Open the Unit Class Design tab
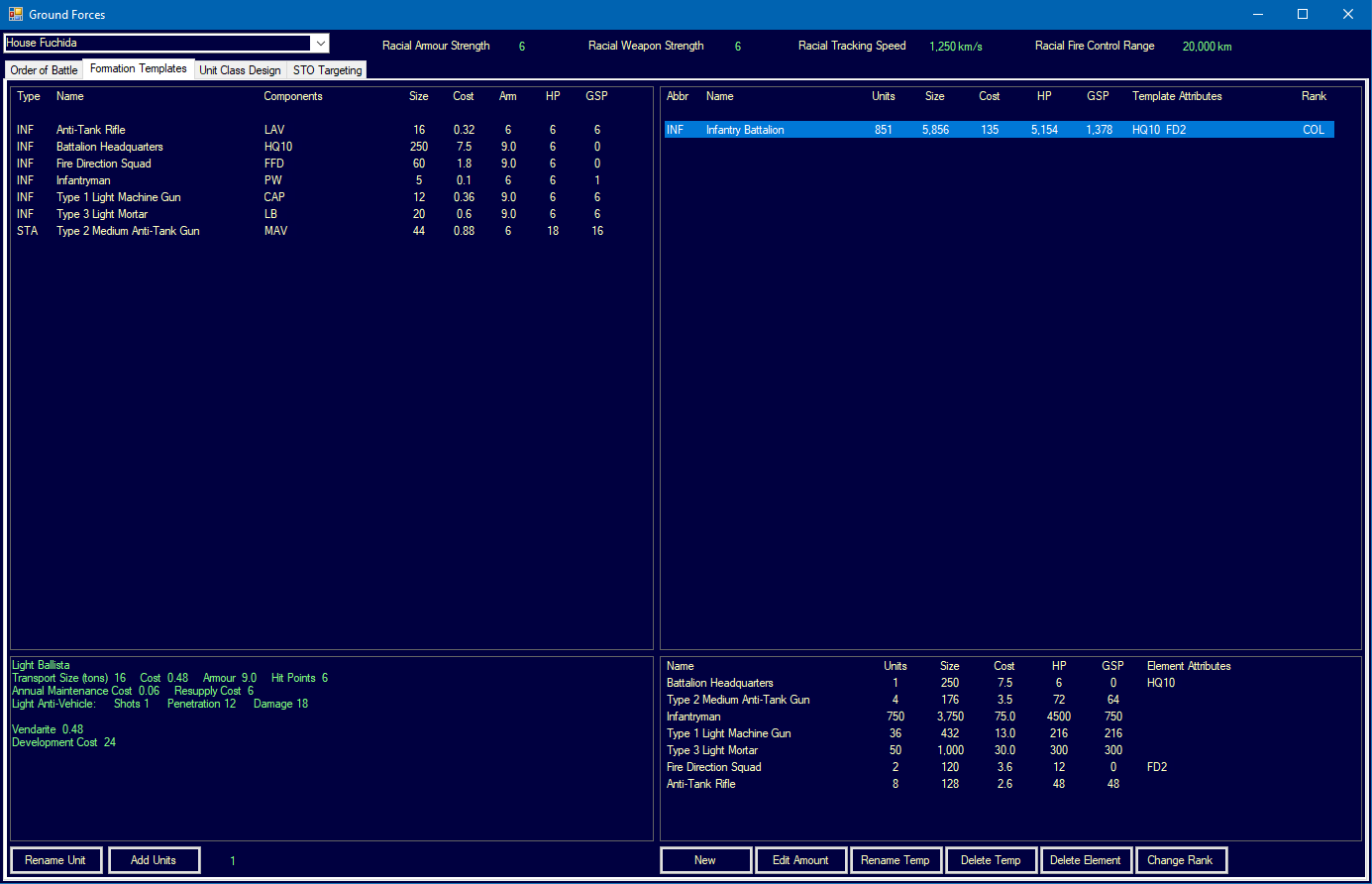This screenshot has width=1372, height=884. (240, 70)
